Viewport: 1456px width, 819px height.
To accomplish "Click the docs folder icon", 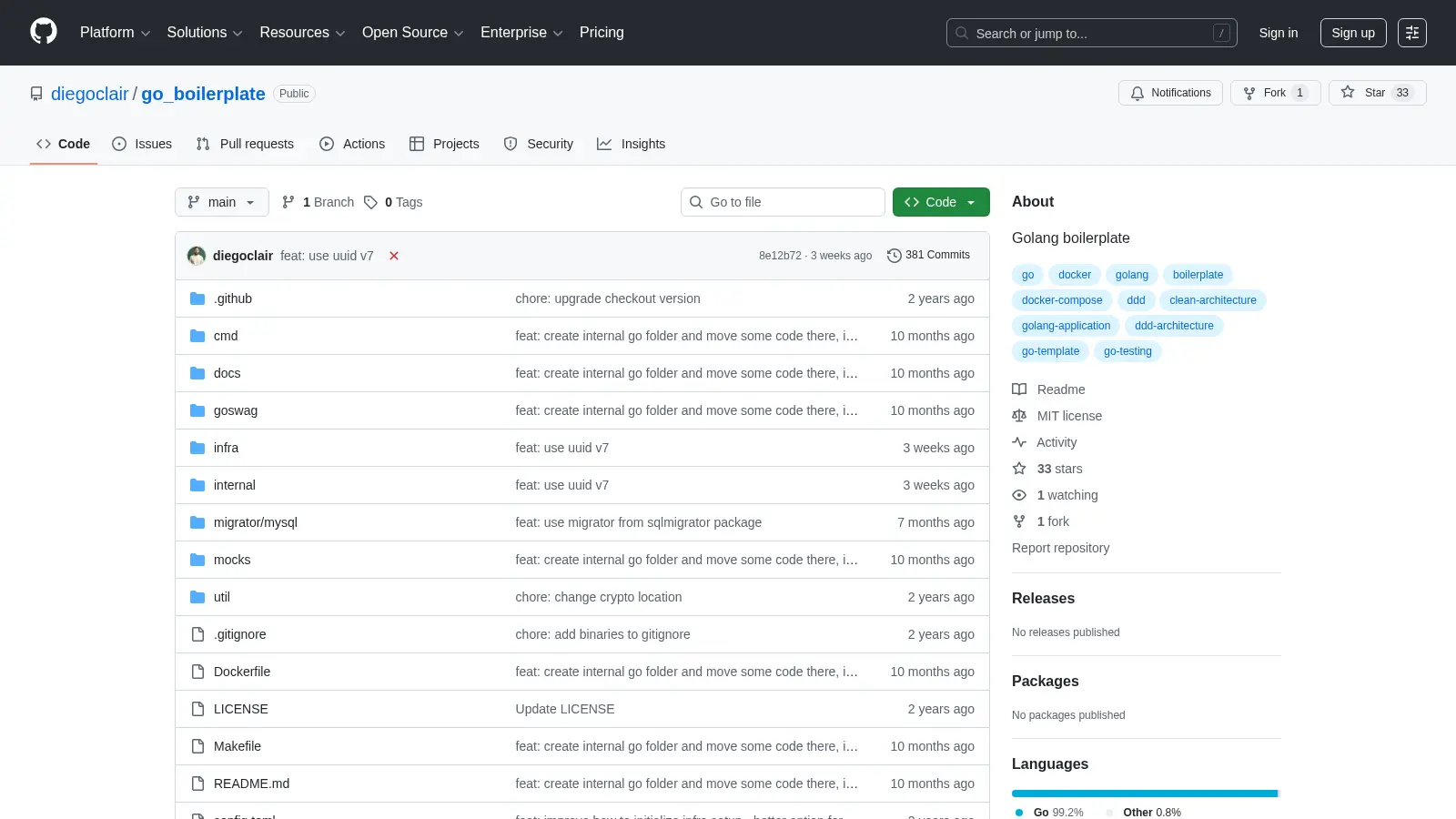I will tap(197, 373).
